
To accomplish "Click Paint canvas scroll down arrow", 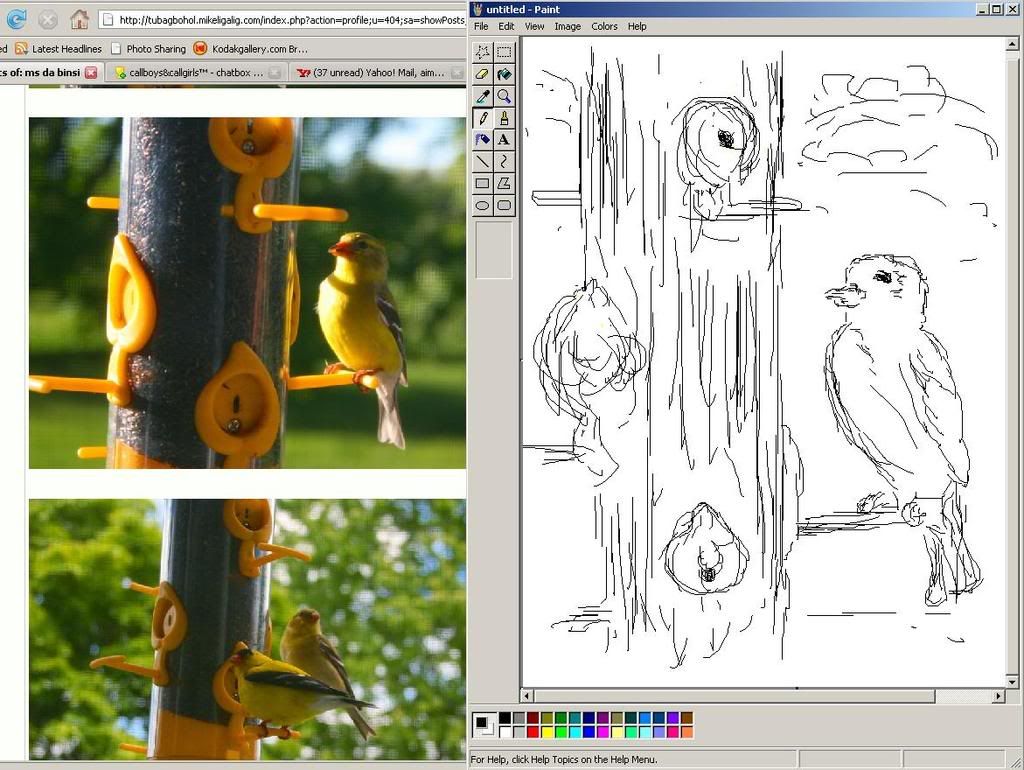I will coord(1012,682).
